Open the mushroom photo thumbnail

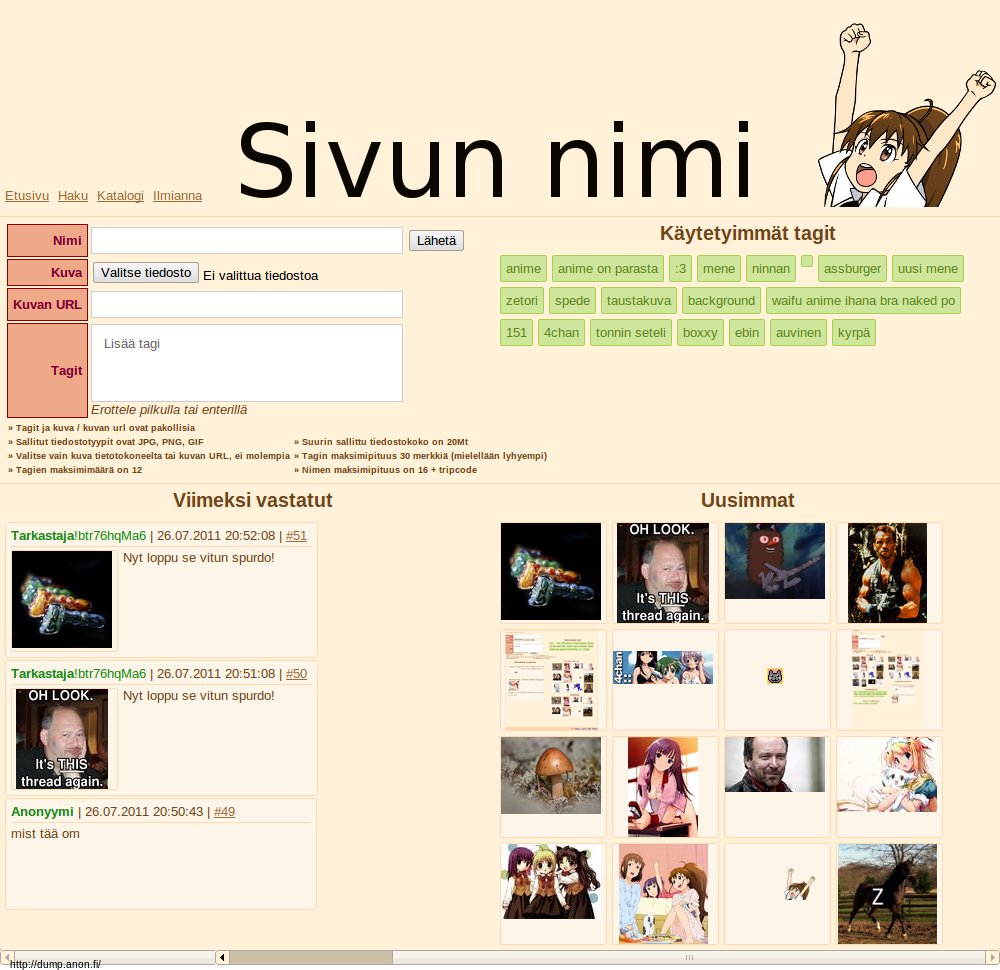point(551,776)
